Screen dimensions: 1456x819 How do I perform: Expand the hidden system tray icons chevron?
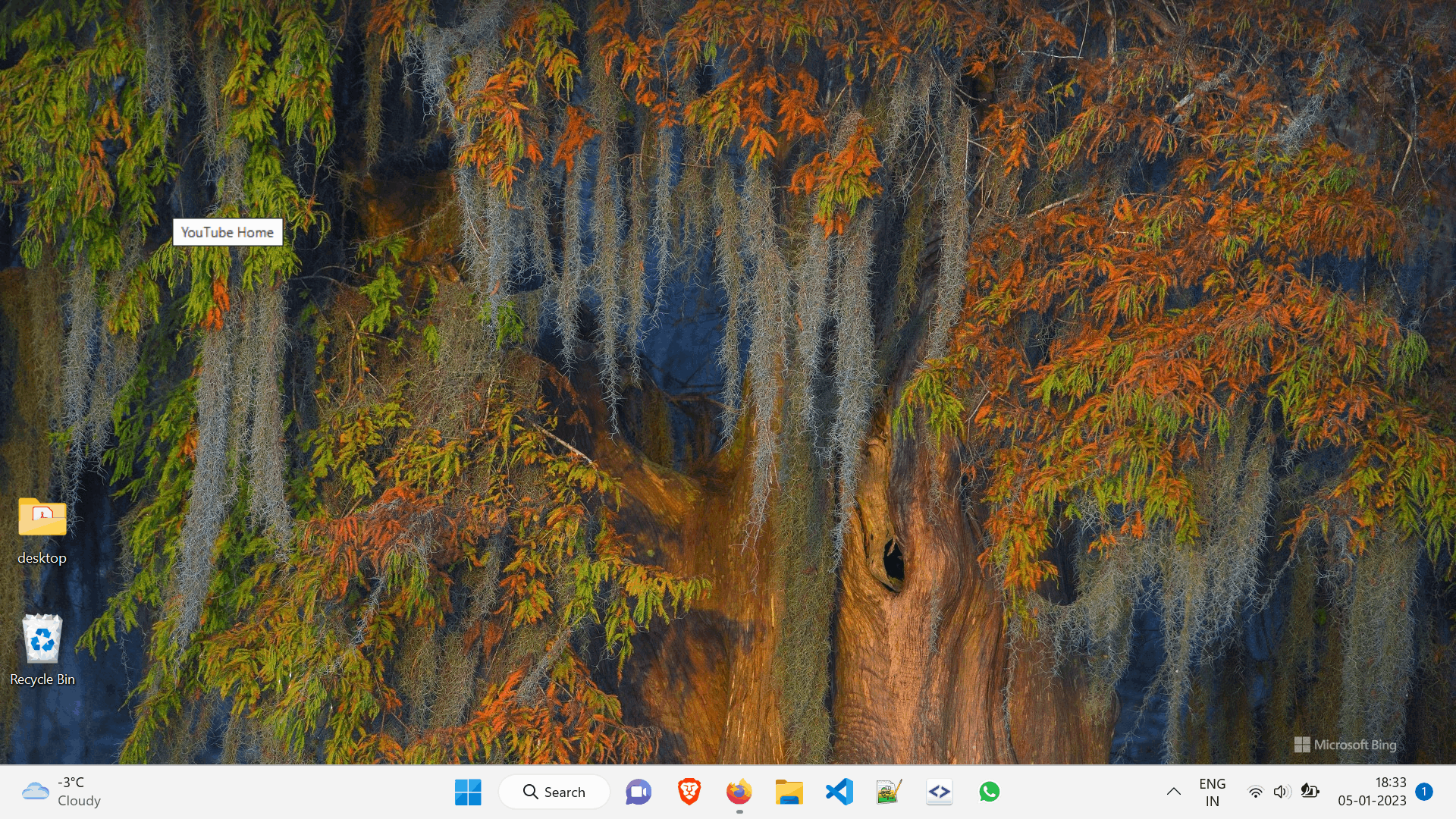click(1173, 792)
